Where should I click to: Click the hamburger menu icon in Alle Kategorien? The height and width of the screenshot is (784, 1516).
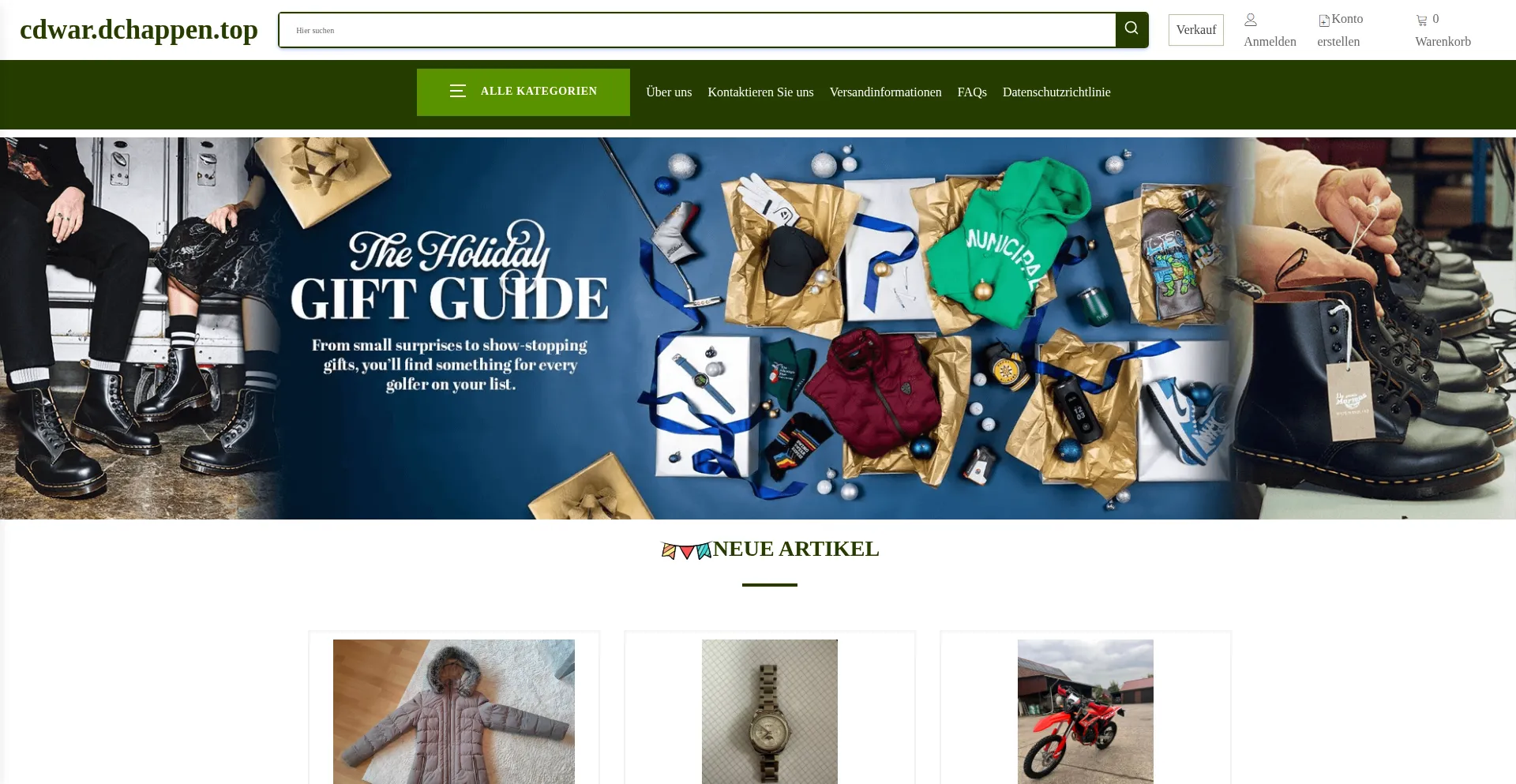pyautogui.click(x=458, y=91)
